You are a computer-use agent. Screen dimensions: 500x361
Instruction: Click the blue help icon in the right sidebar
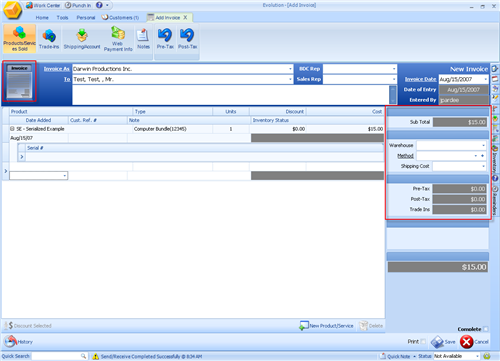[x=495, y=178]
